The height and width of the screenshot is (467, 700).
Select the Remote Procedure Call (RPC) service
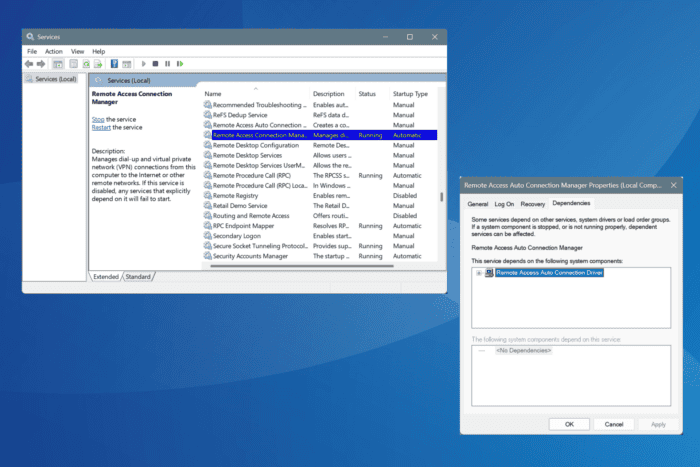tap(320, 175)
